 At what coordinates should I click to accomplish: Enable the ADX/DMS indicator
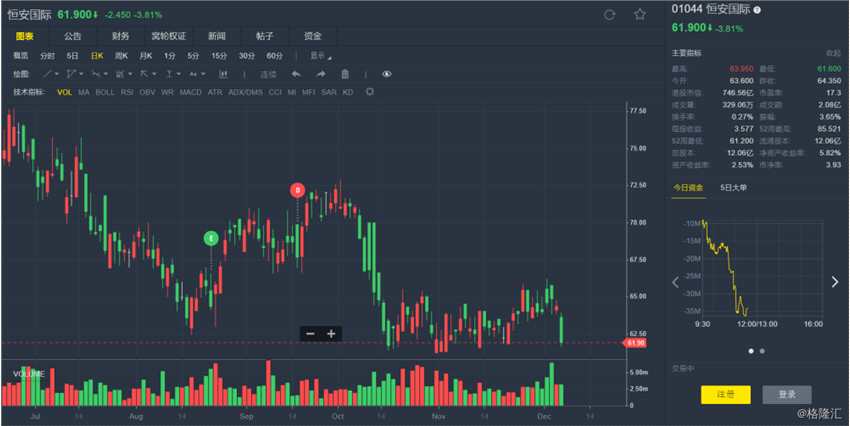coord(246,93)
